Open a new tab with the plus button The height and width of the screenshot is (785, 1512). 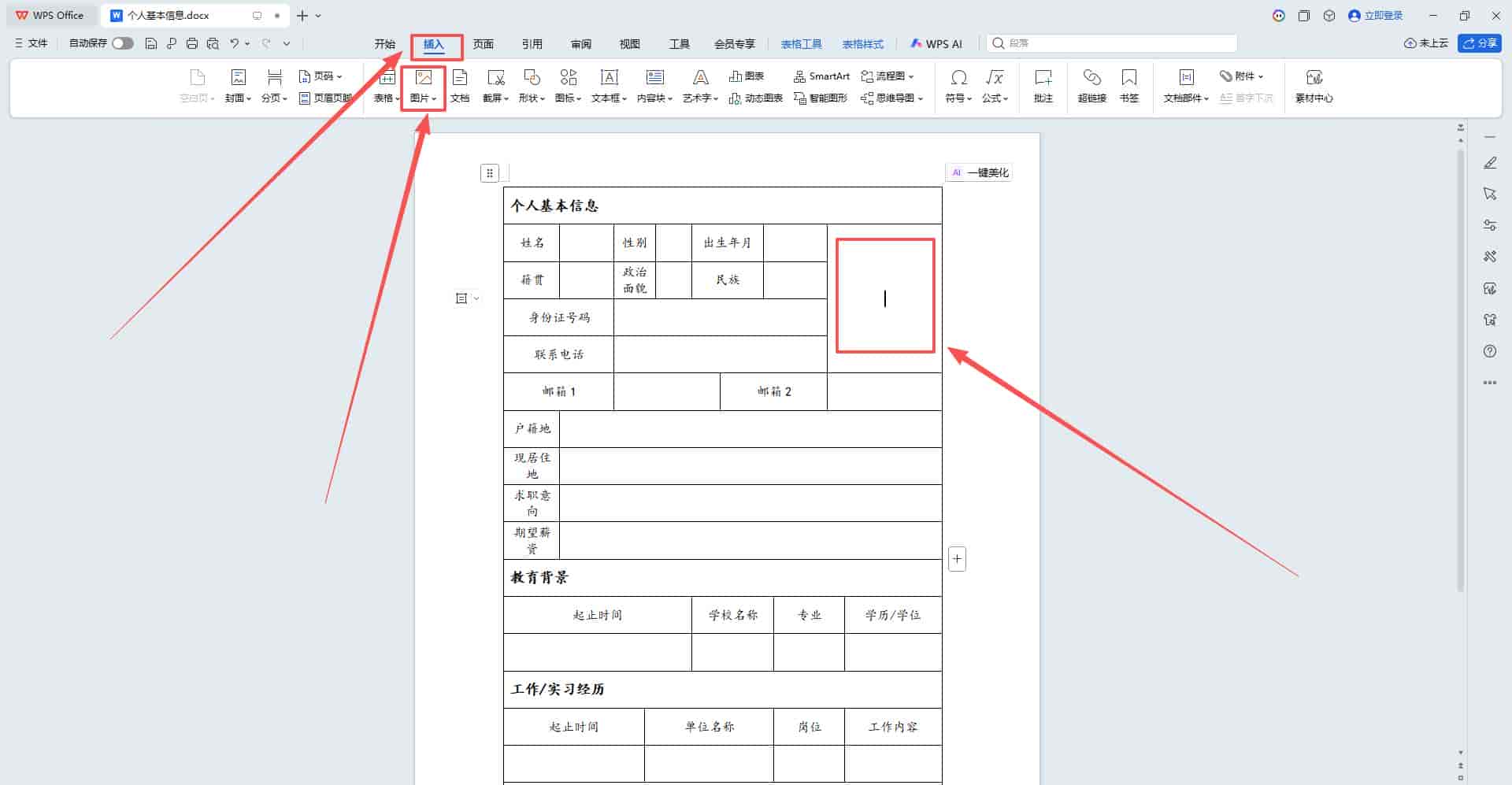click(302, 16)
